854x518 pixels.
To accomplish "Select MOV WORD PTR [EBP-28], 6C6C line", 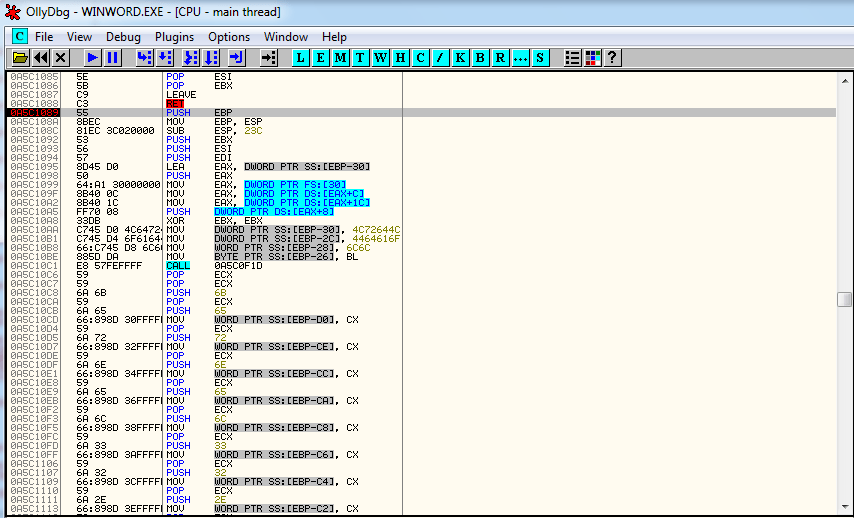I will click(423, 248).
